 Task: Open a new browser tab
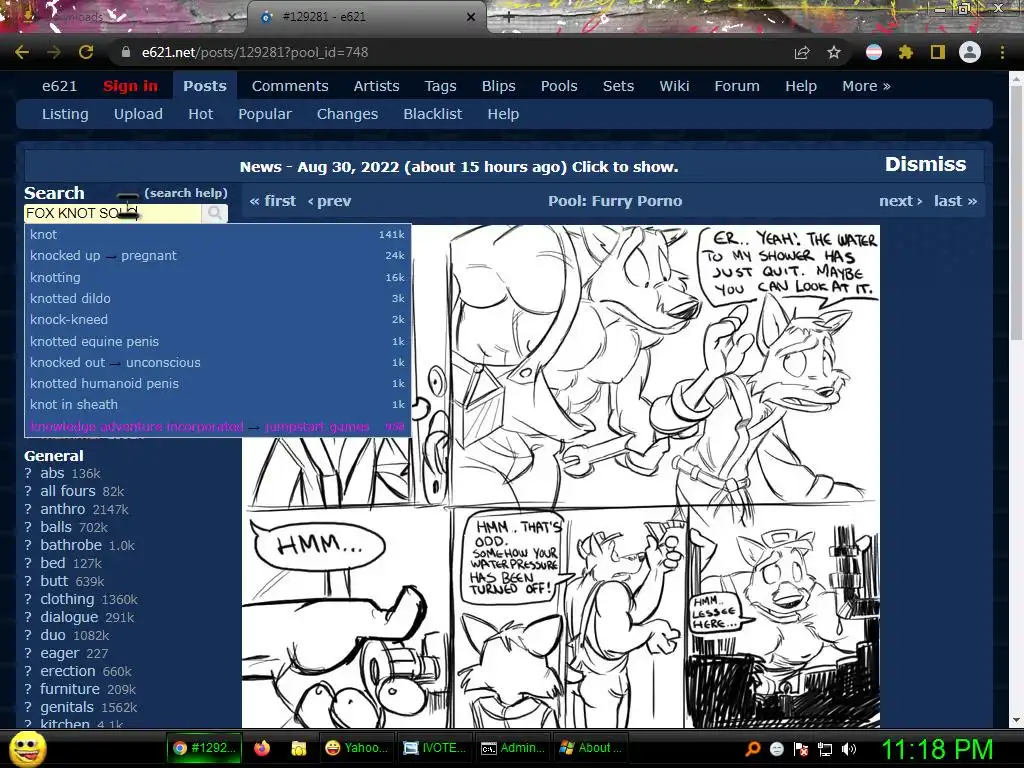point(509,17)
